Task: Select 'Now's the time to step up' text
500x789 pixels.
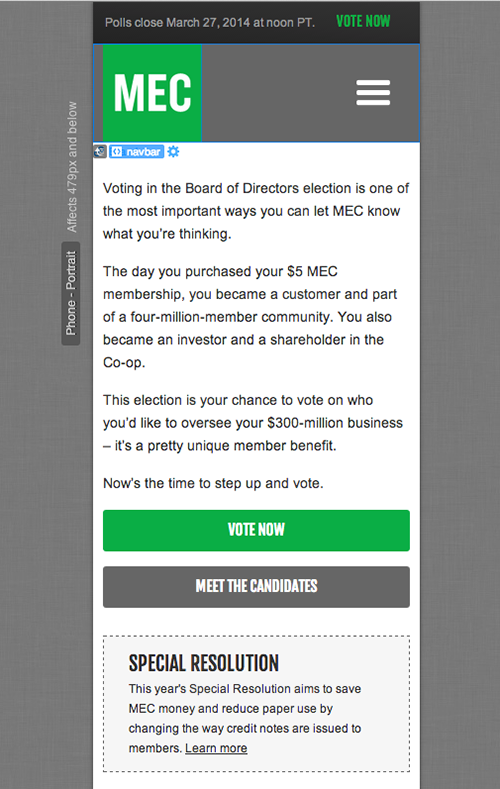Action: coord(213,484)
